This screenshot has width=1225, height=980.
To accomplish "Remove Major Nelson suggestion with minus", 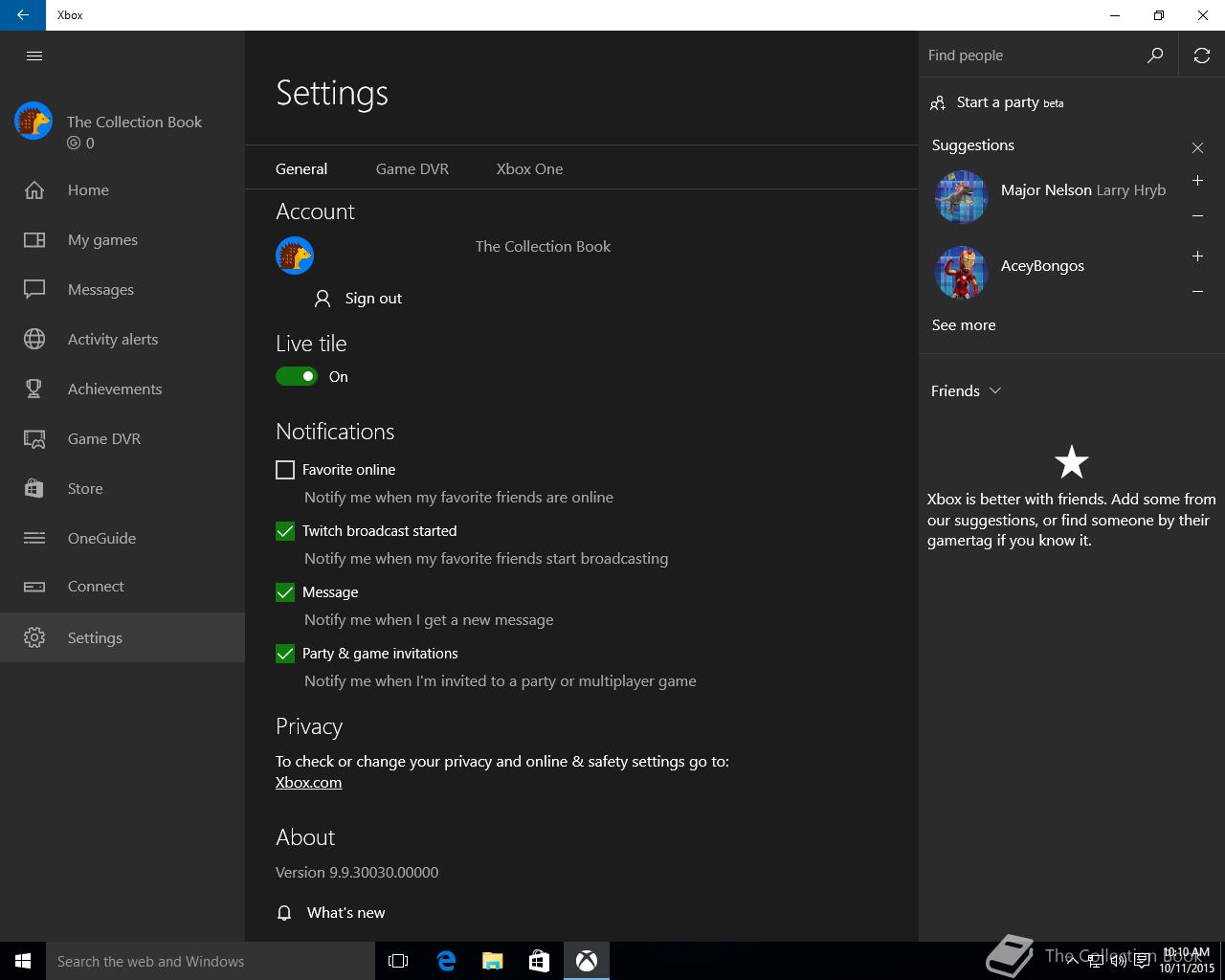I will [x=1197, y=215].
